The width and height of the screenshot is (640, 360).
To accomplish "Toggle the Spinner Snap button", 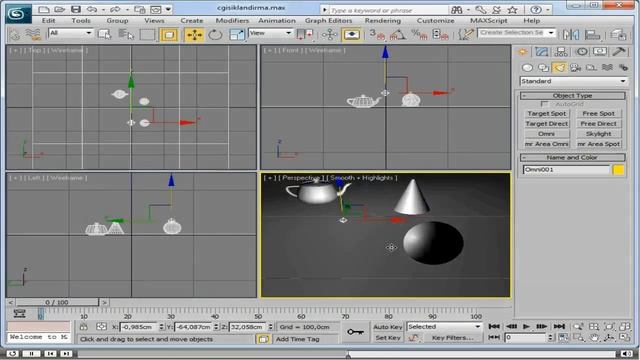I will (440, 34).
